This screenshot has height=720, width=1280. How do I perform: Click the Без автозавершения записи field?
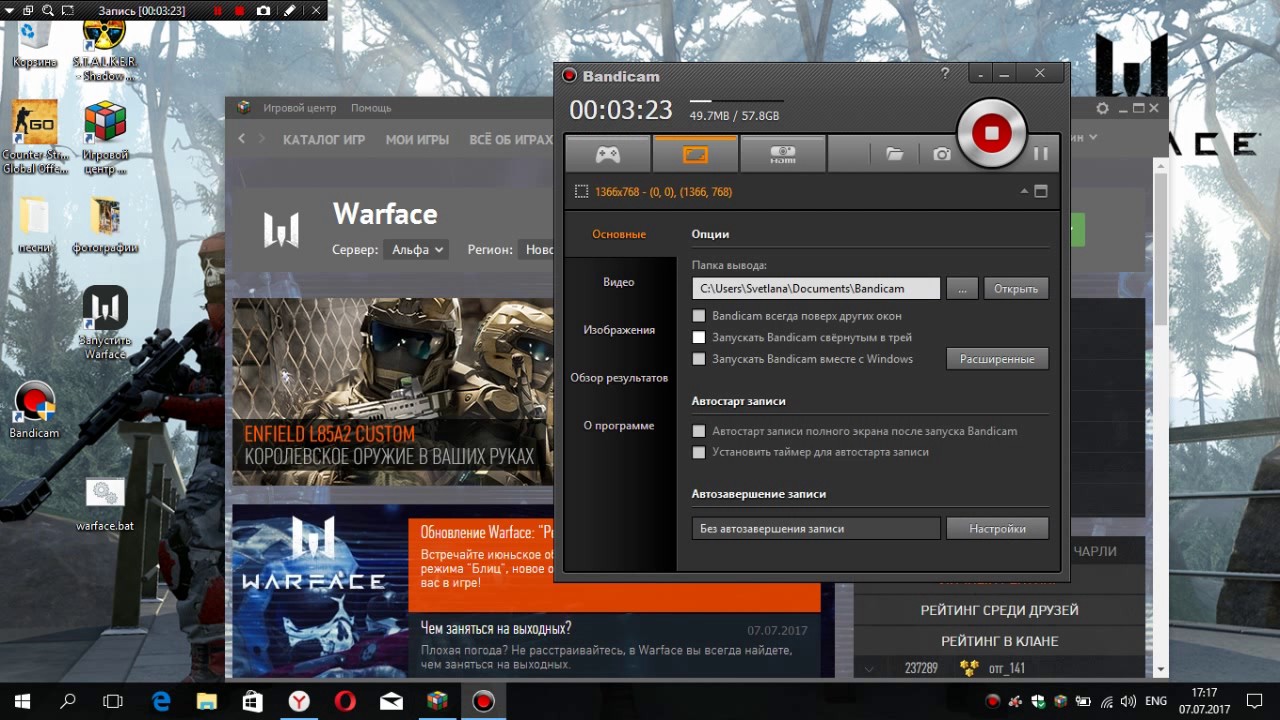(816, 528)
